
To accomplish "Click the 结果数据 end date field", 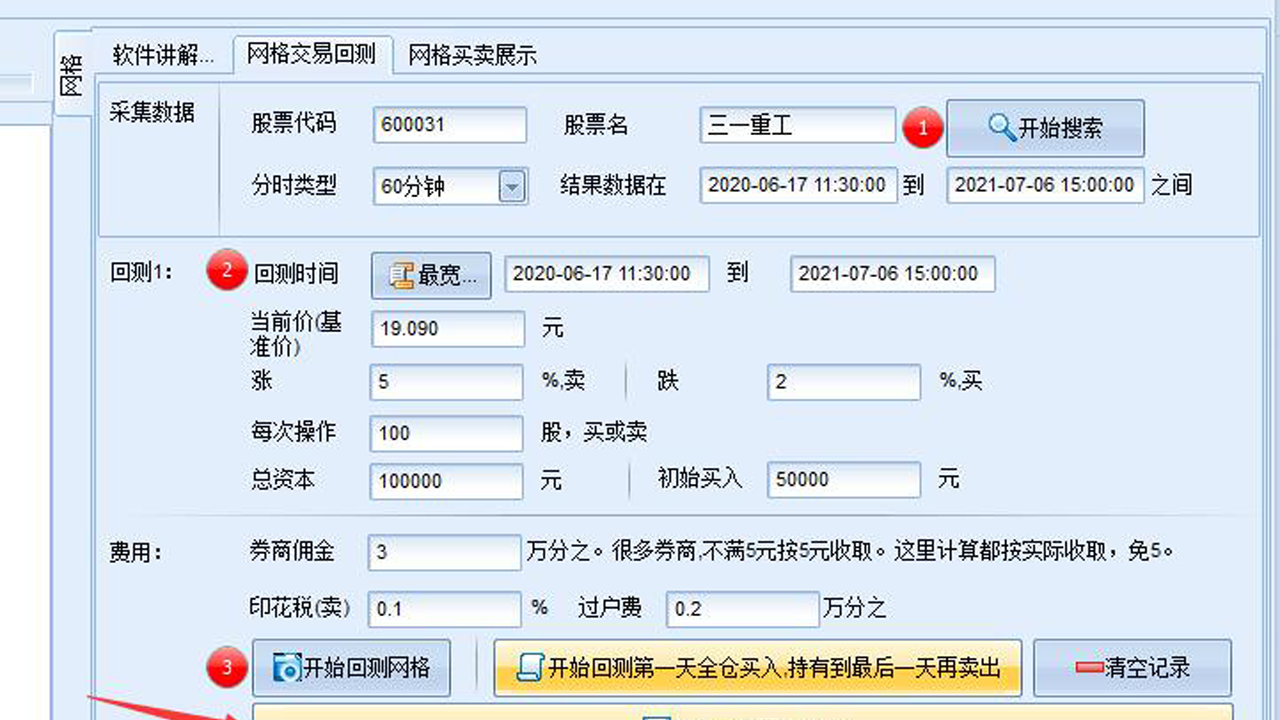I will (x=1045, y=185).
